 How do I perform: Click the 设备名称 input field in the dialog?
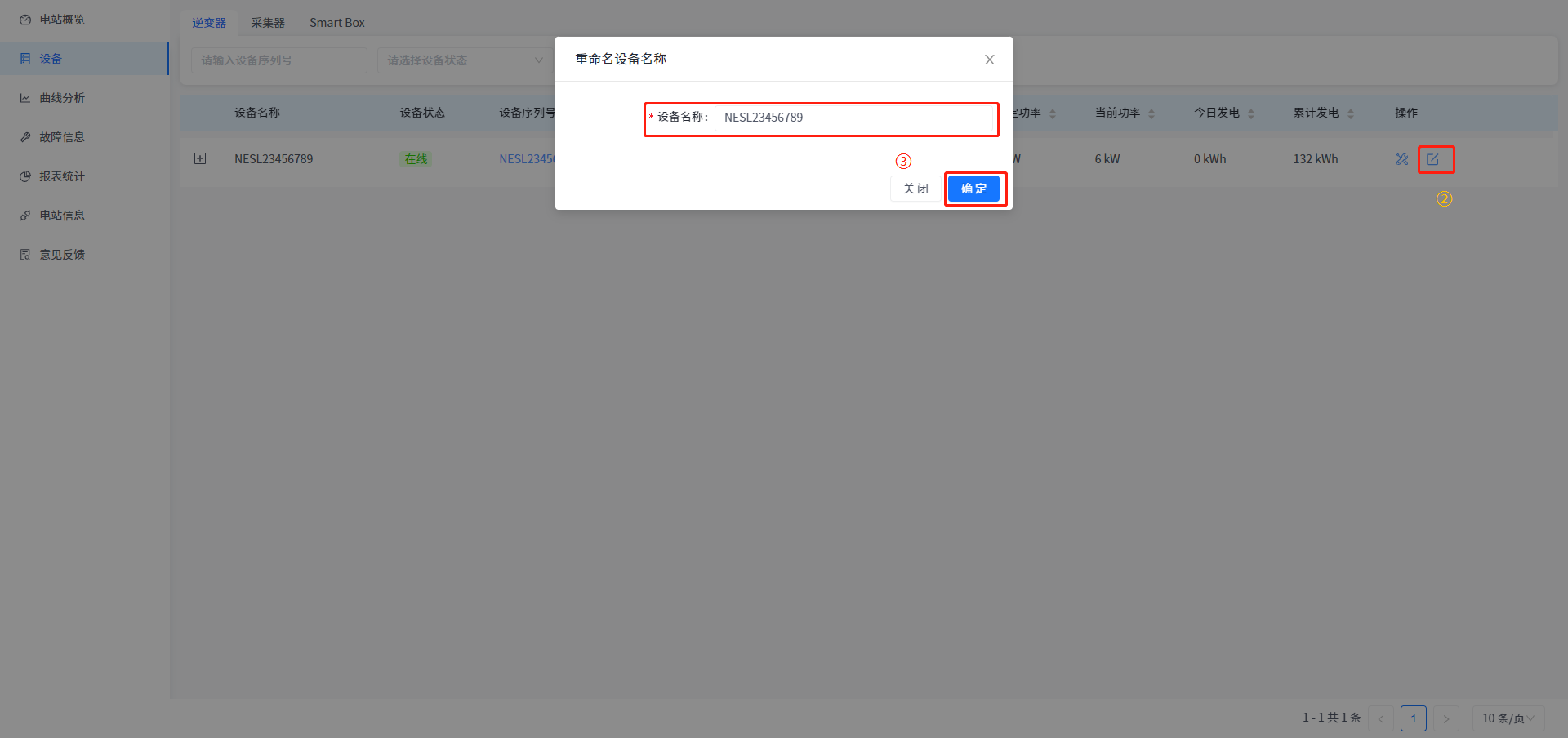tap(853, 118)
